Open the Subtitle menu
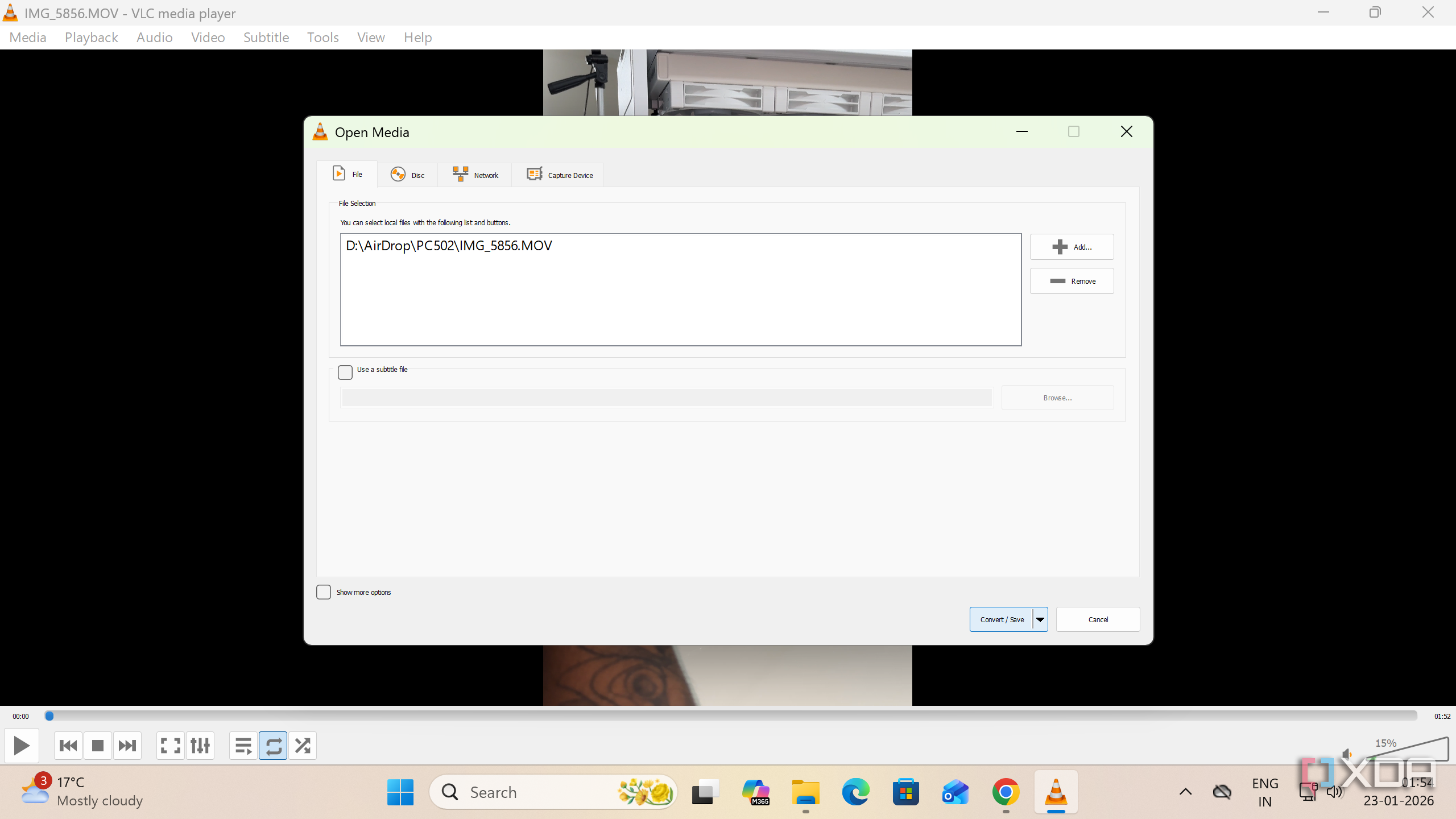 coord(266,38)
